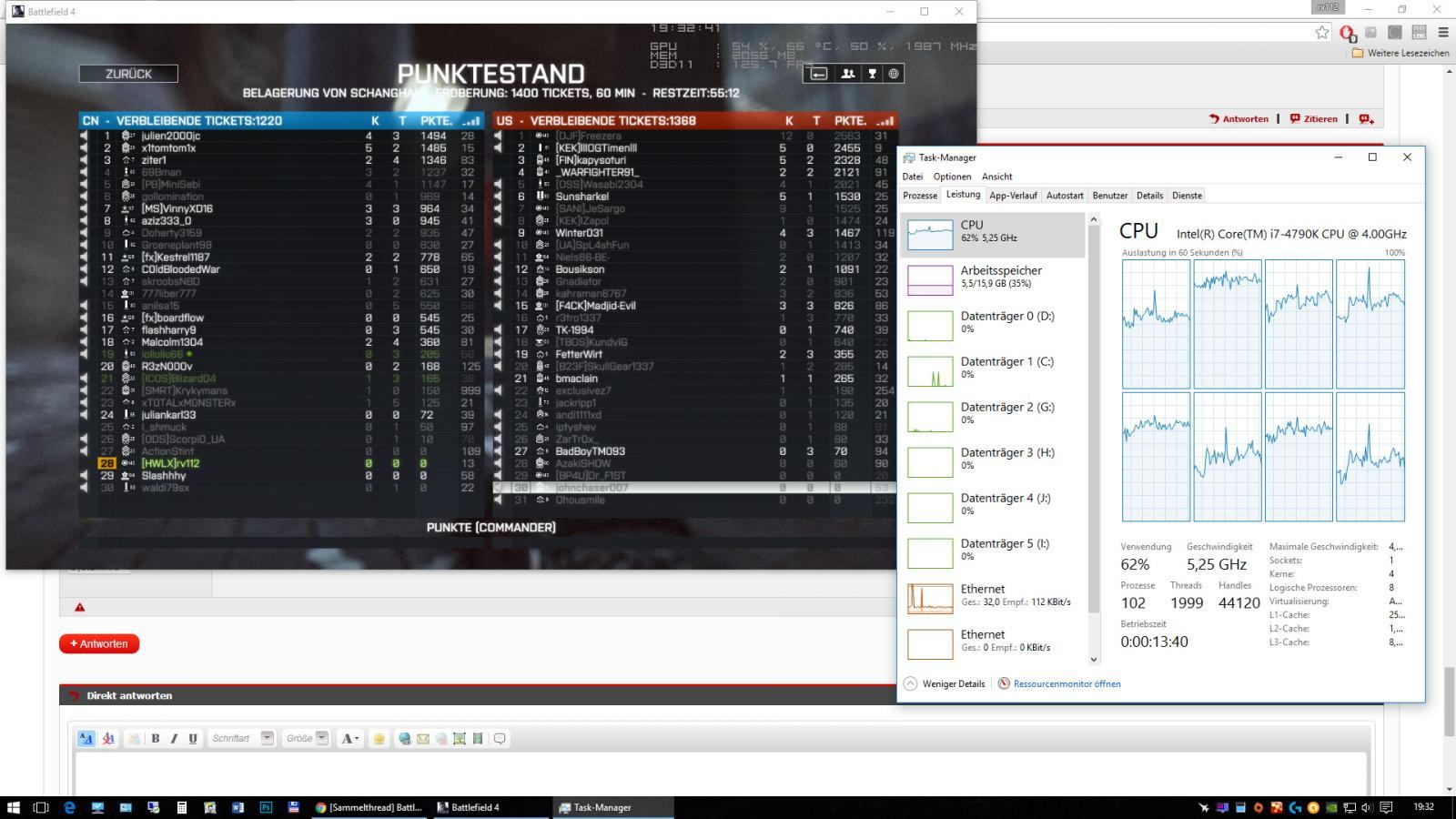Switch to the Benutzer tab
Viewport: 1456px width, 819px height.
pyautogui.click(x=1110, y=196)
